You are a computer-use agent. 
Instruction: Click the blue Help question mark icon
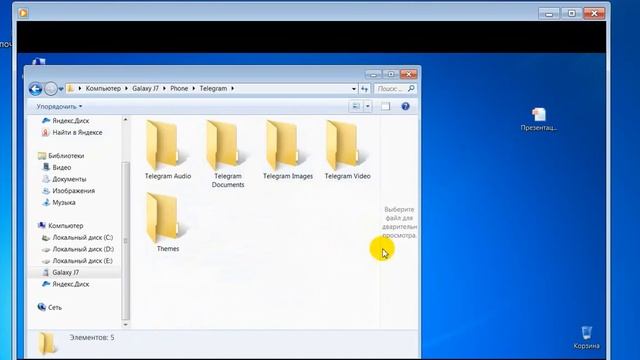pyautogui.click(x=405, y=107)
